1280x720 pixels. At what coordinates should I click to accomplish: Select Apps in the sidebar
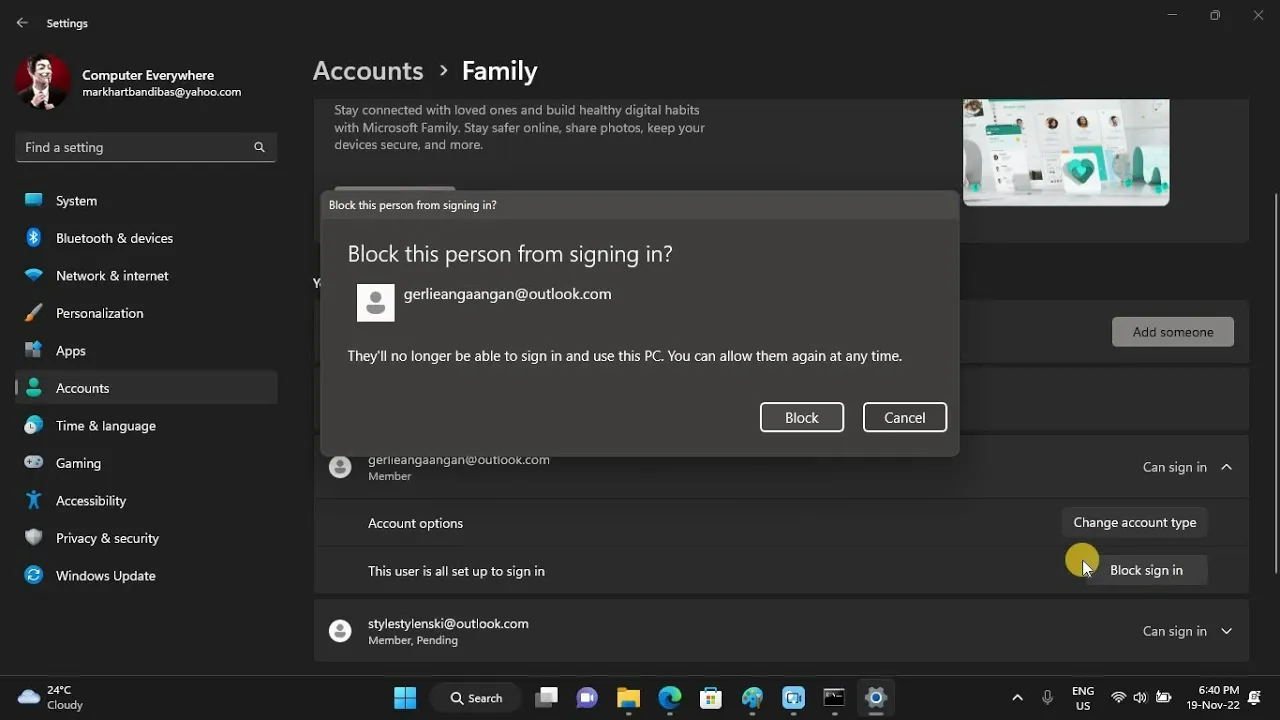[146, 350]
